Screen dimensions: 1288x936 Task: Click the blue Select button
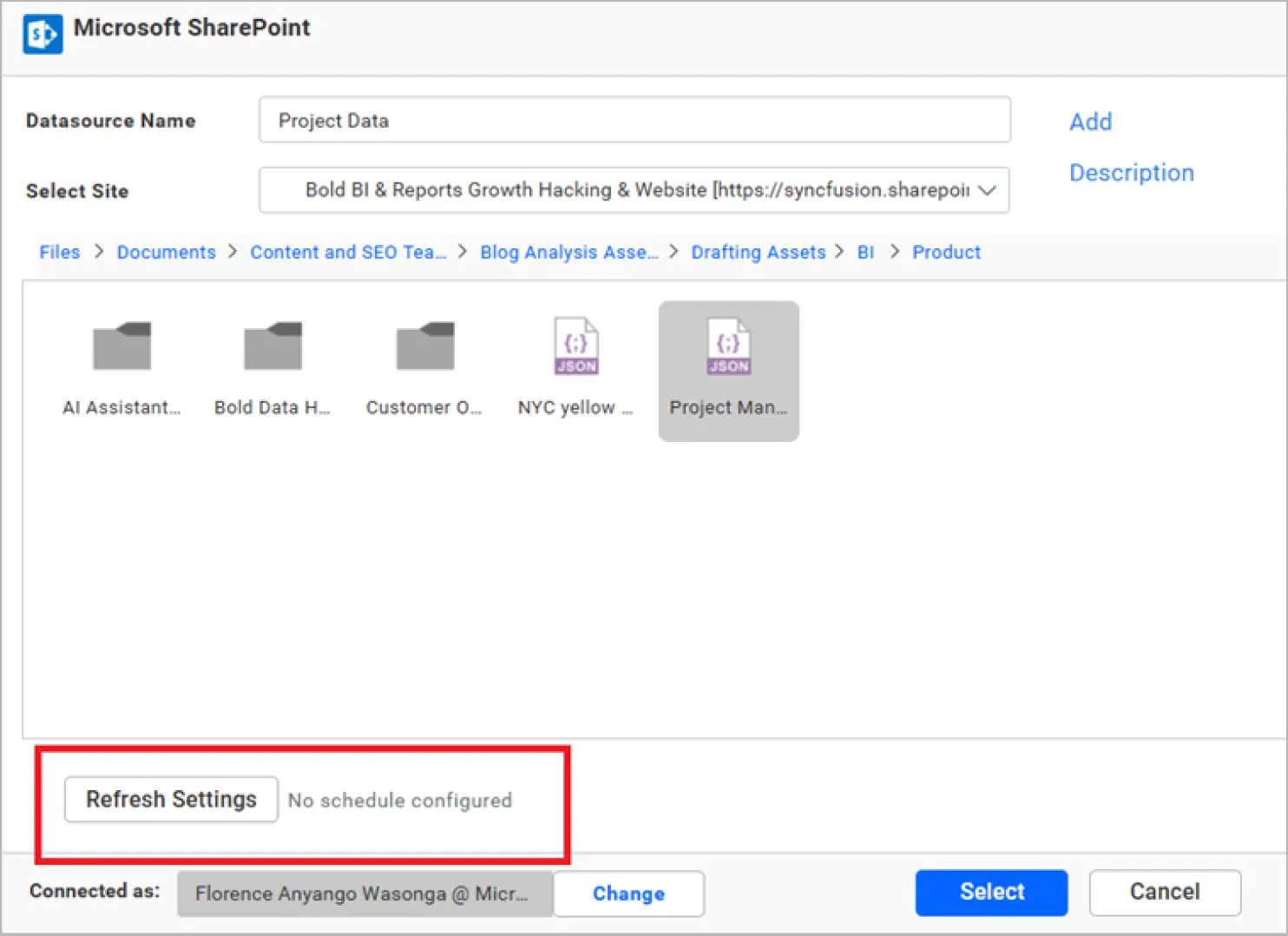point(991,893)
